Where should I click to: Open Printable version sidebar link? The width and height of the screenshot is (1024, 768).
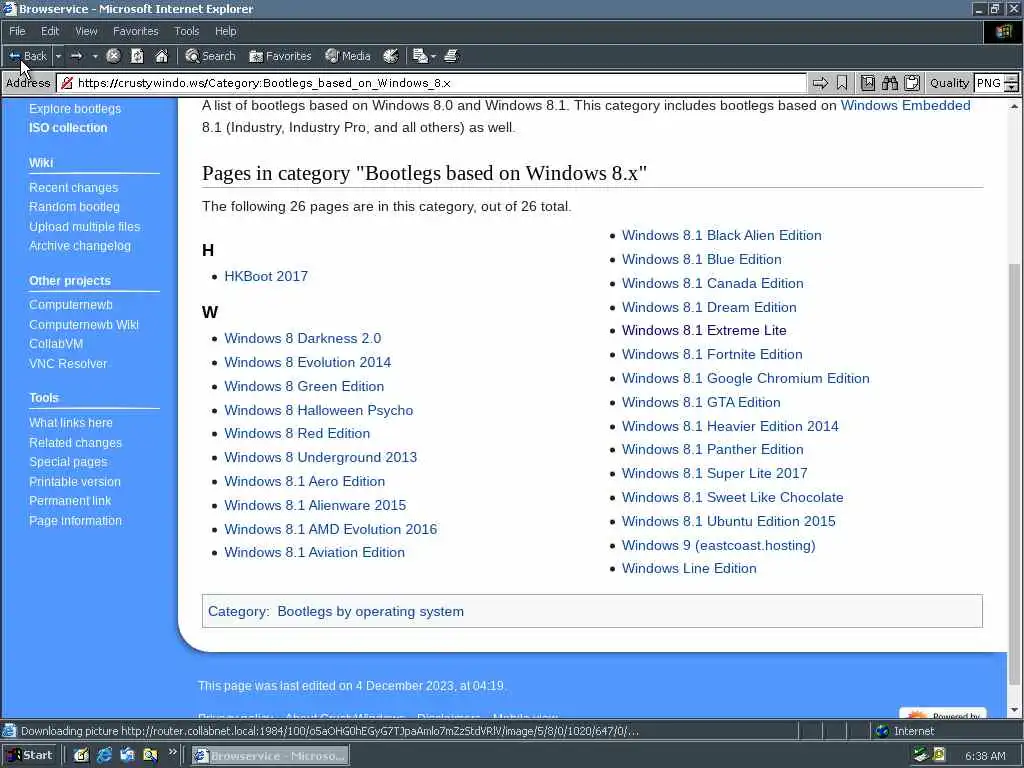point(74,481)
